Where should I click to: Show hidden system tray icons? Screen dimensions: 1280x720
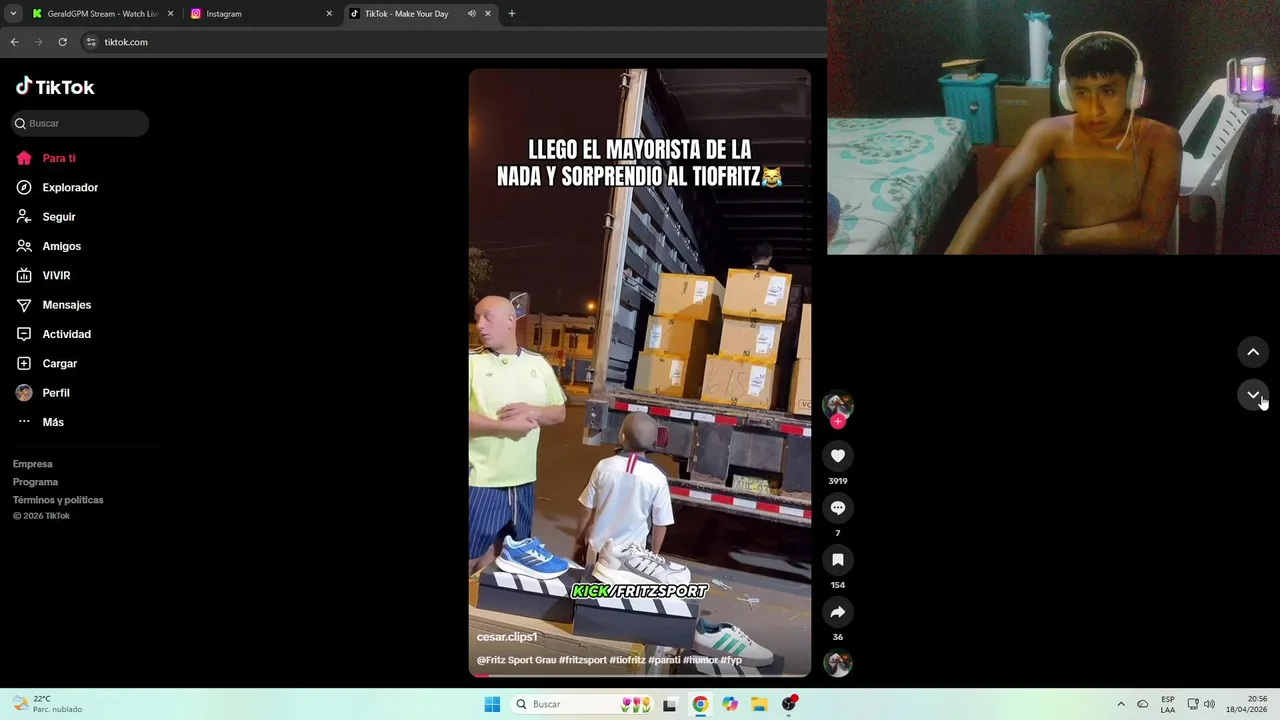(1121, 704)
